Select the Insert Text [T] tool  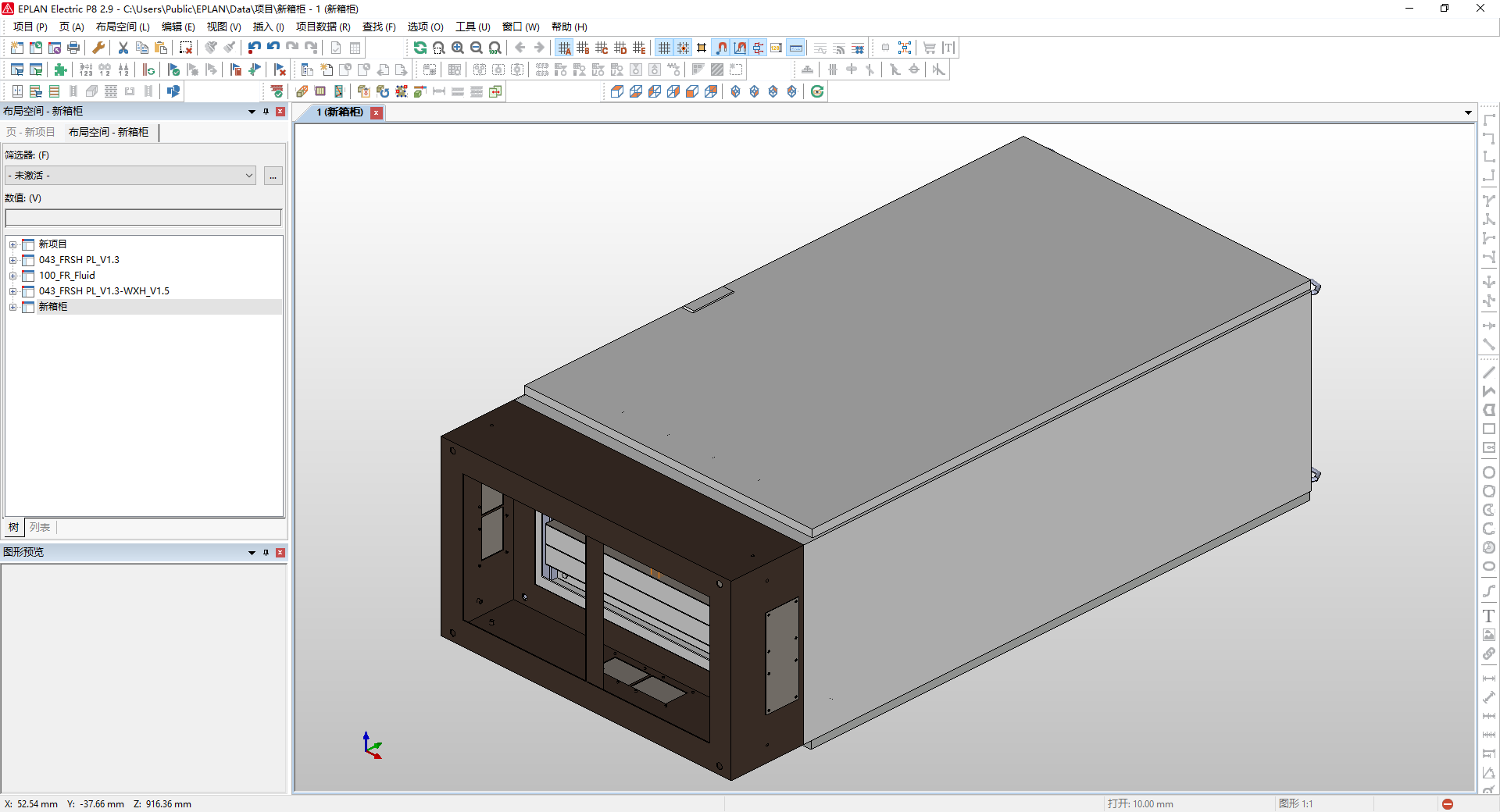(948, 48)
